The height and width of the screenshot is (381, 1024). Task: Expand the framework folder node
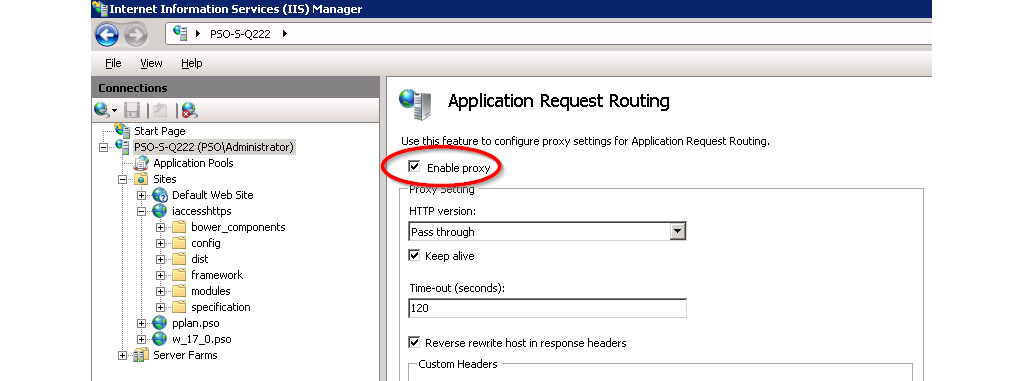point(161,275)
